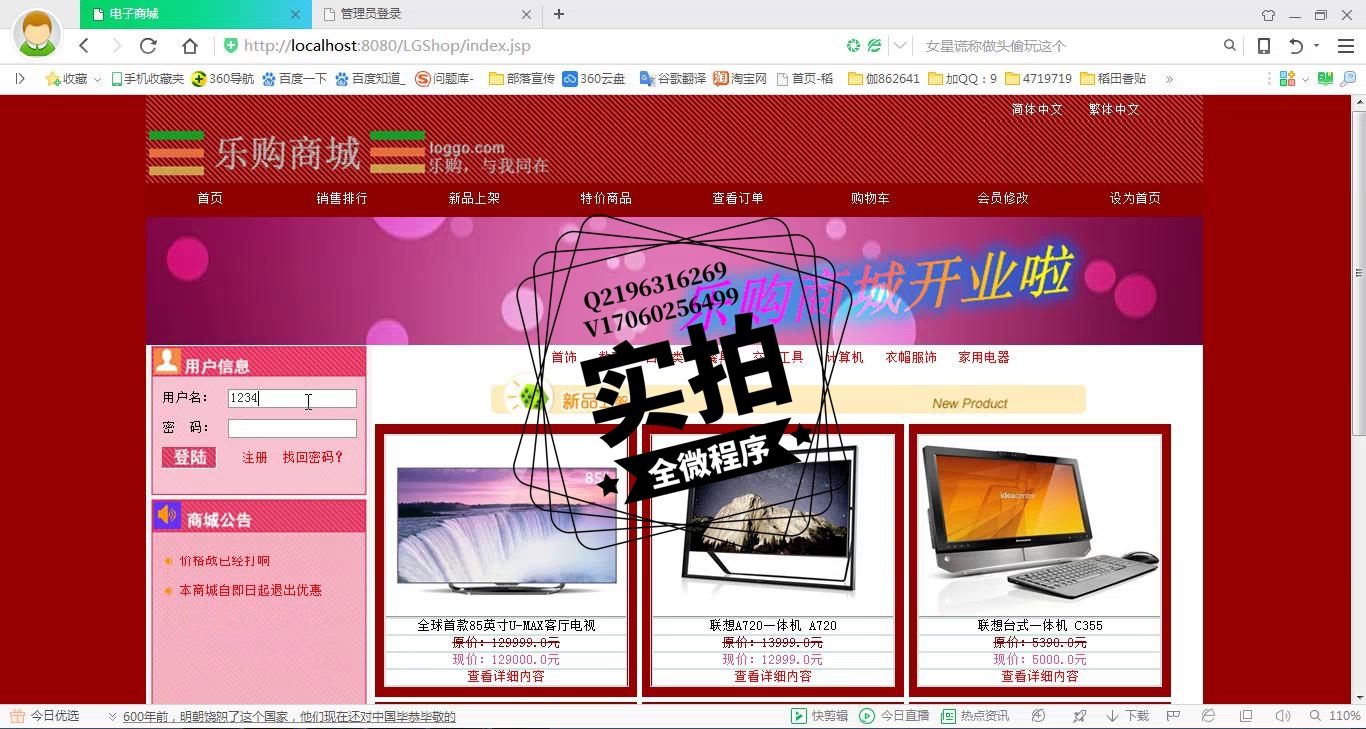Open the skin shirt icon in title bar
1366x729 pixels.
coord(1268,15)
